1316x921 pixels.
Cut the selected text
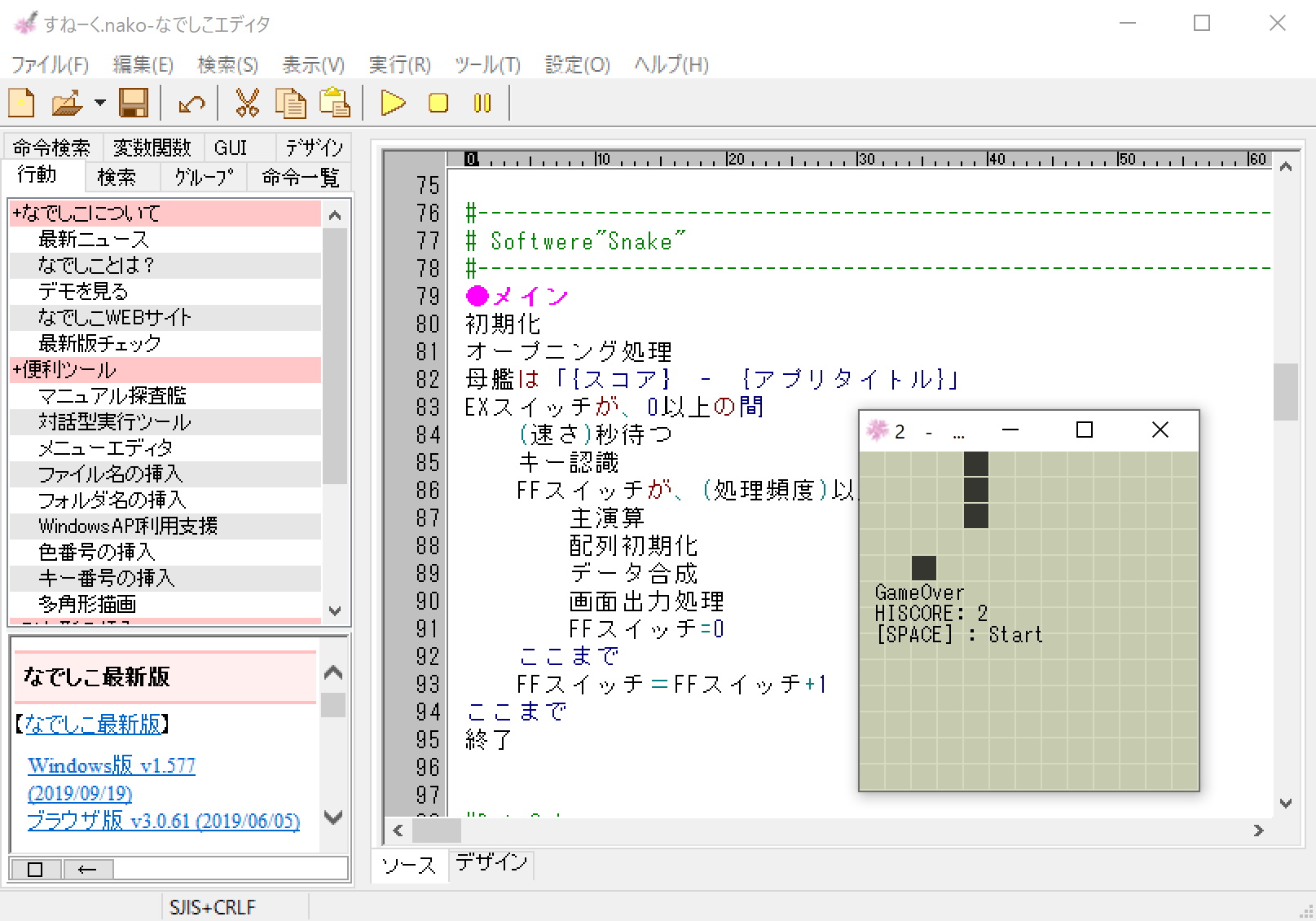coord(247,104)
